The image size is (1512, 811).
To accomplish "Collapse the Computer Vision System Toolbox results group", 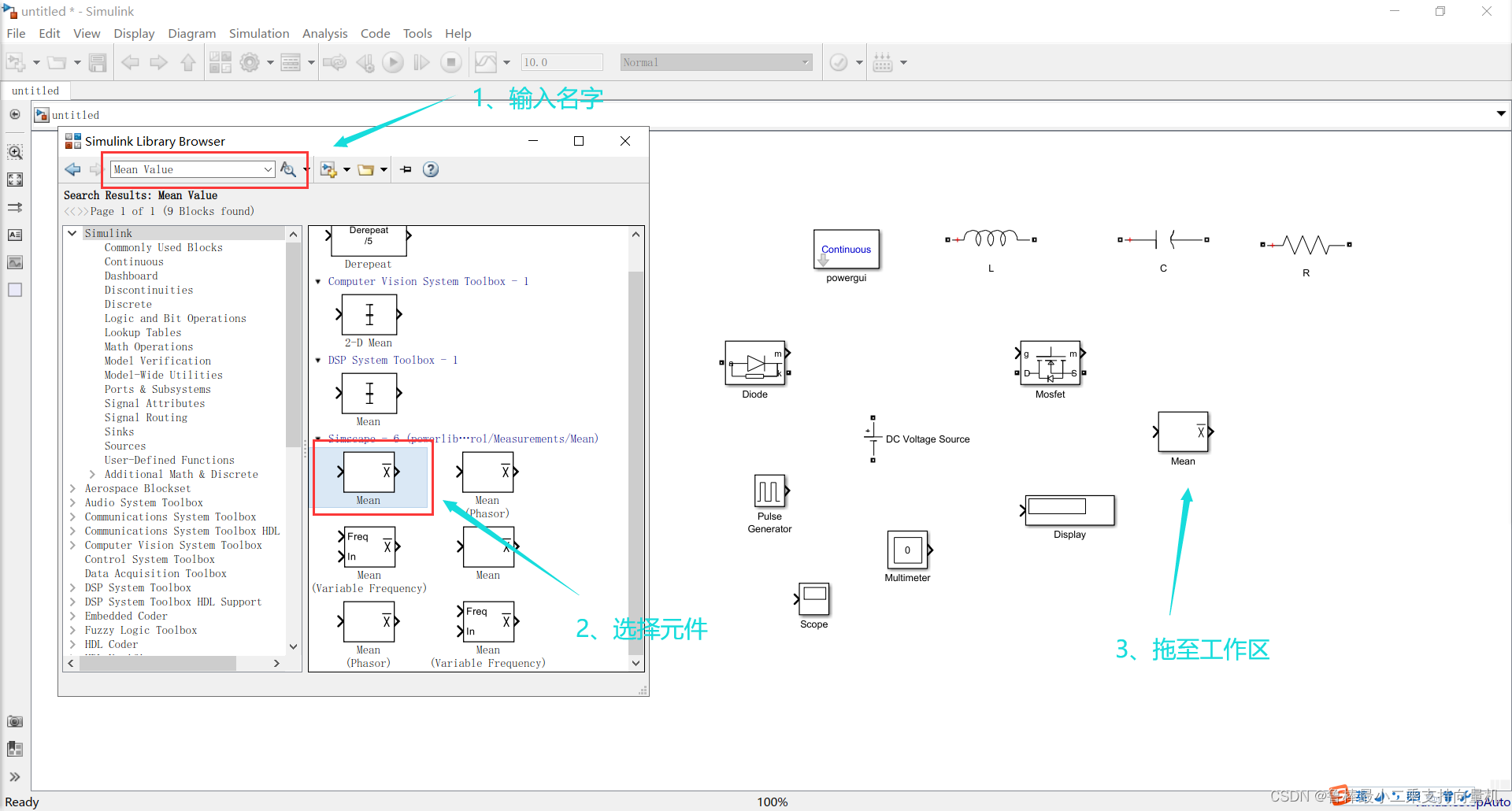I will coord(318,281).
